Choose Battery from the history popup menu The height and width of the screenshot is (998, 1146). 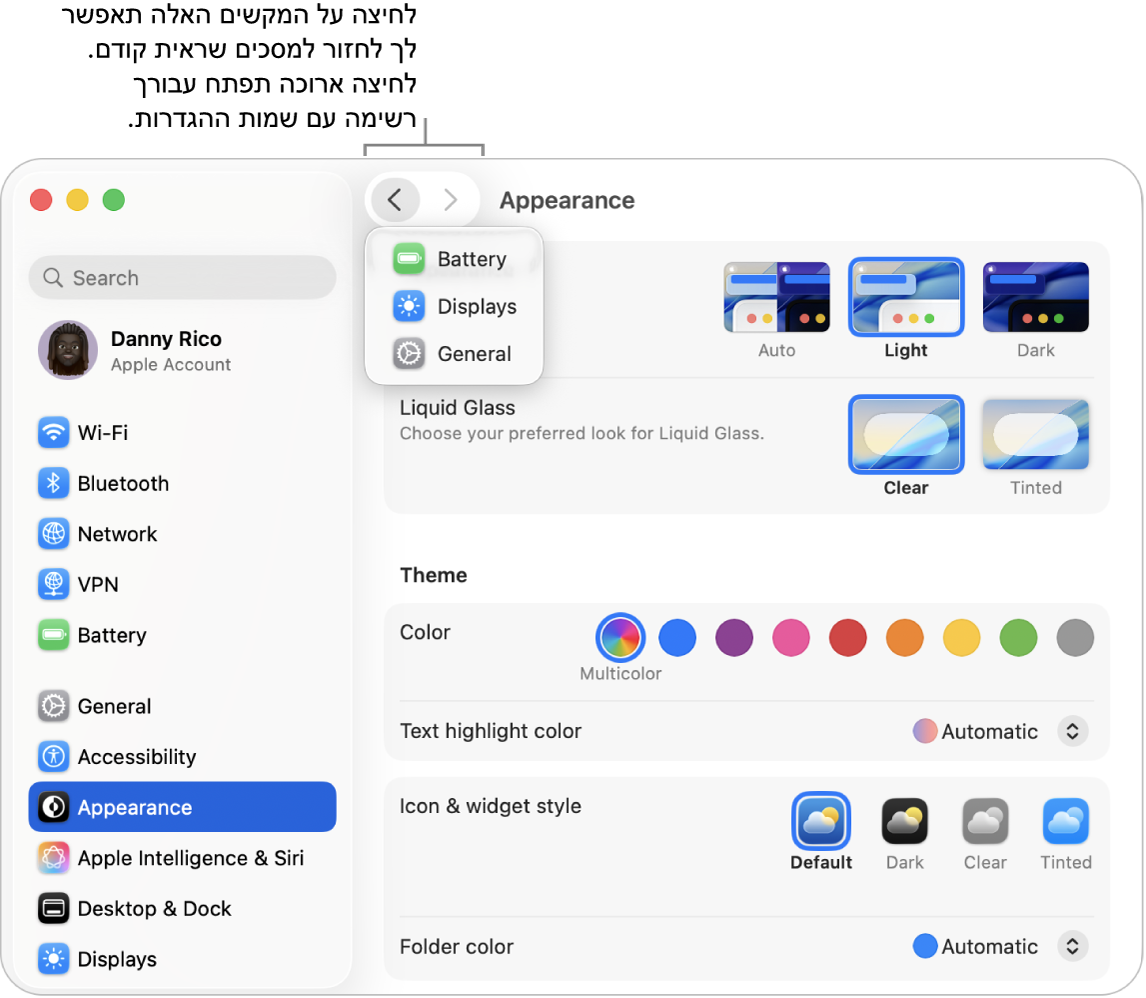click(x=454, y=259)
